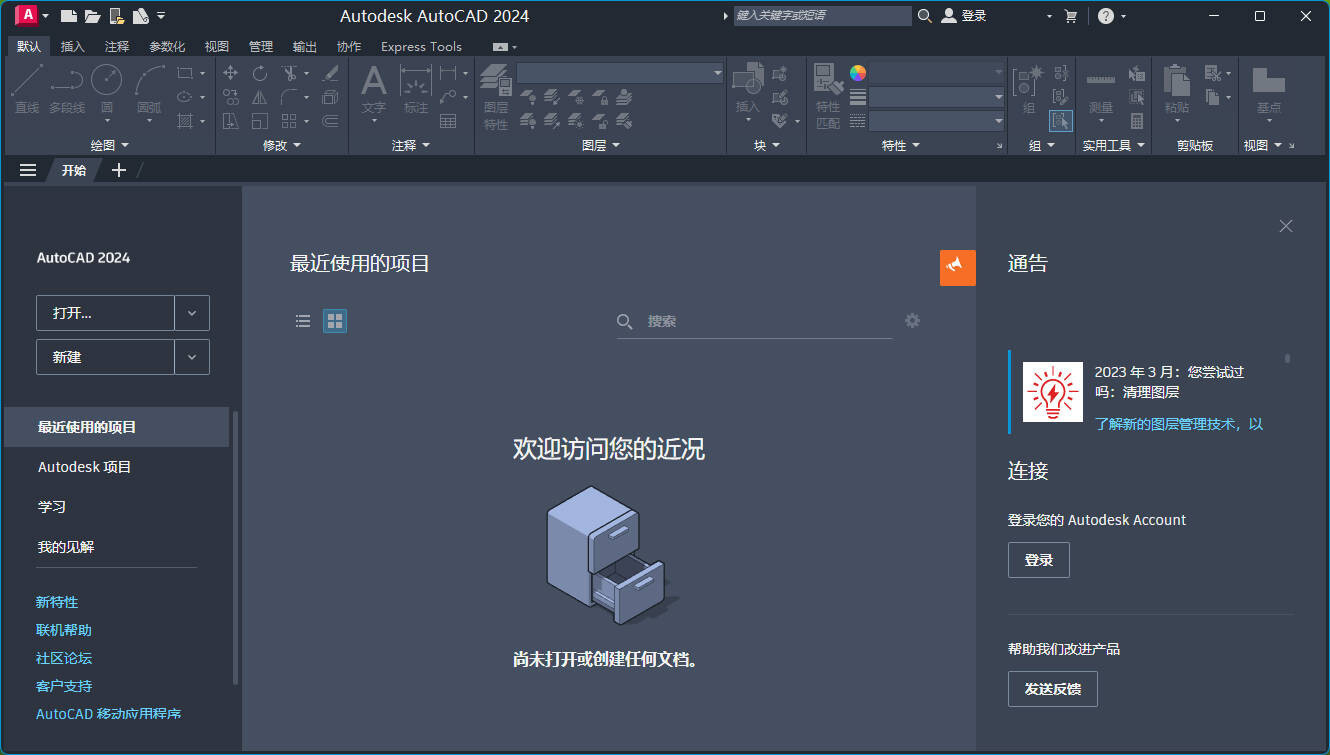Image resolution: width=1330 pixels, height=755 pixels.
Task: Open the Community Forums (社区论坛) link
Action: [64, 658]
